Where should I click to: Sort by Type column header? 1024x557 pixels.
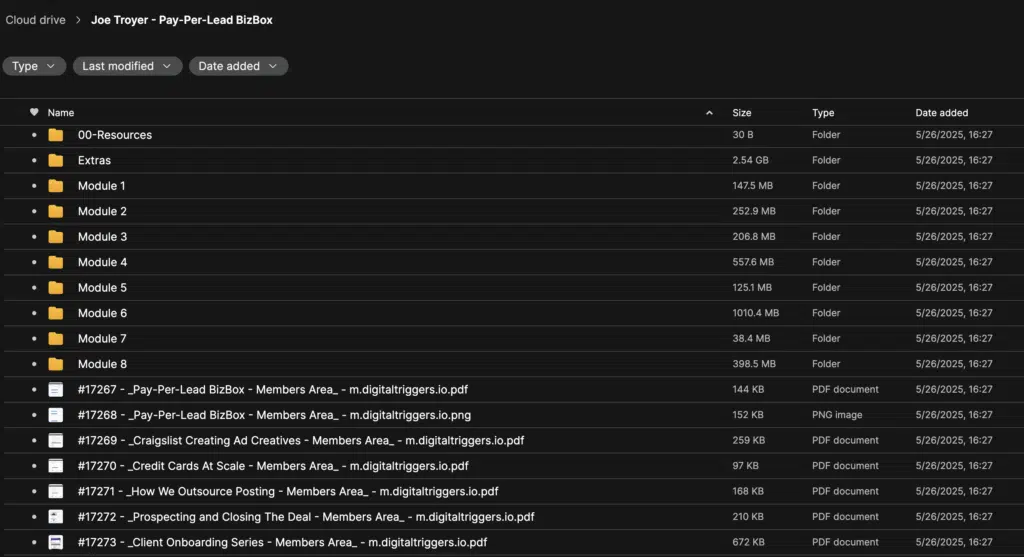pos(823,113)
